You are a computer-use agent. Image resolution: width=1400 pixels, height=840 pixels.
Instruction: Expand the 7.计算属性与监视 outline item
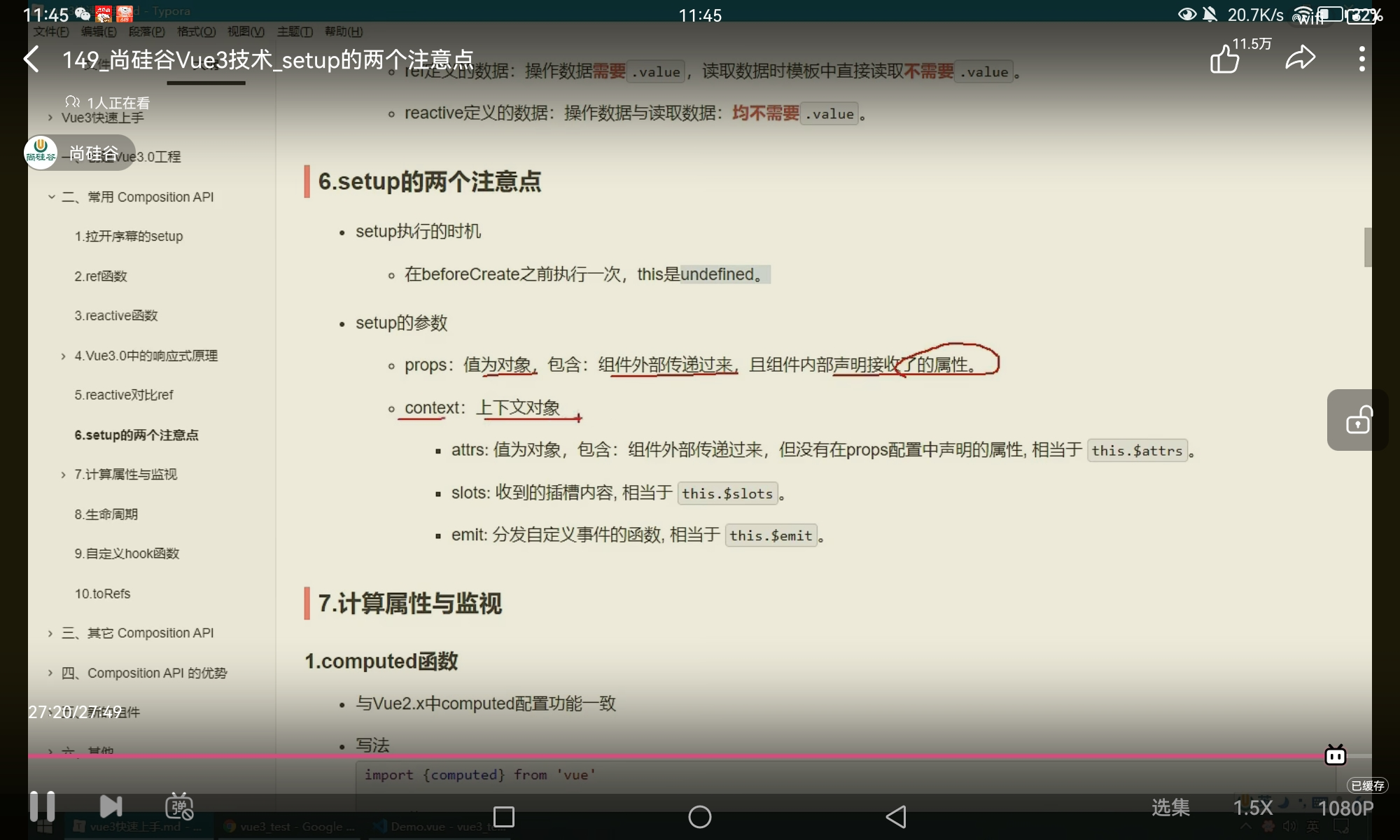(x=64, y=475)
